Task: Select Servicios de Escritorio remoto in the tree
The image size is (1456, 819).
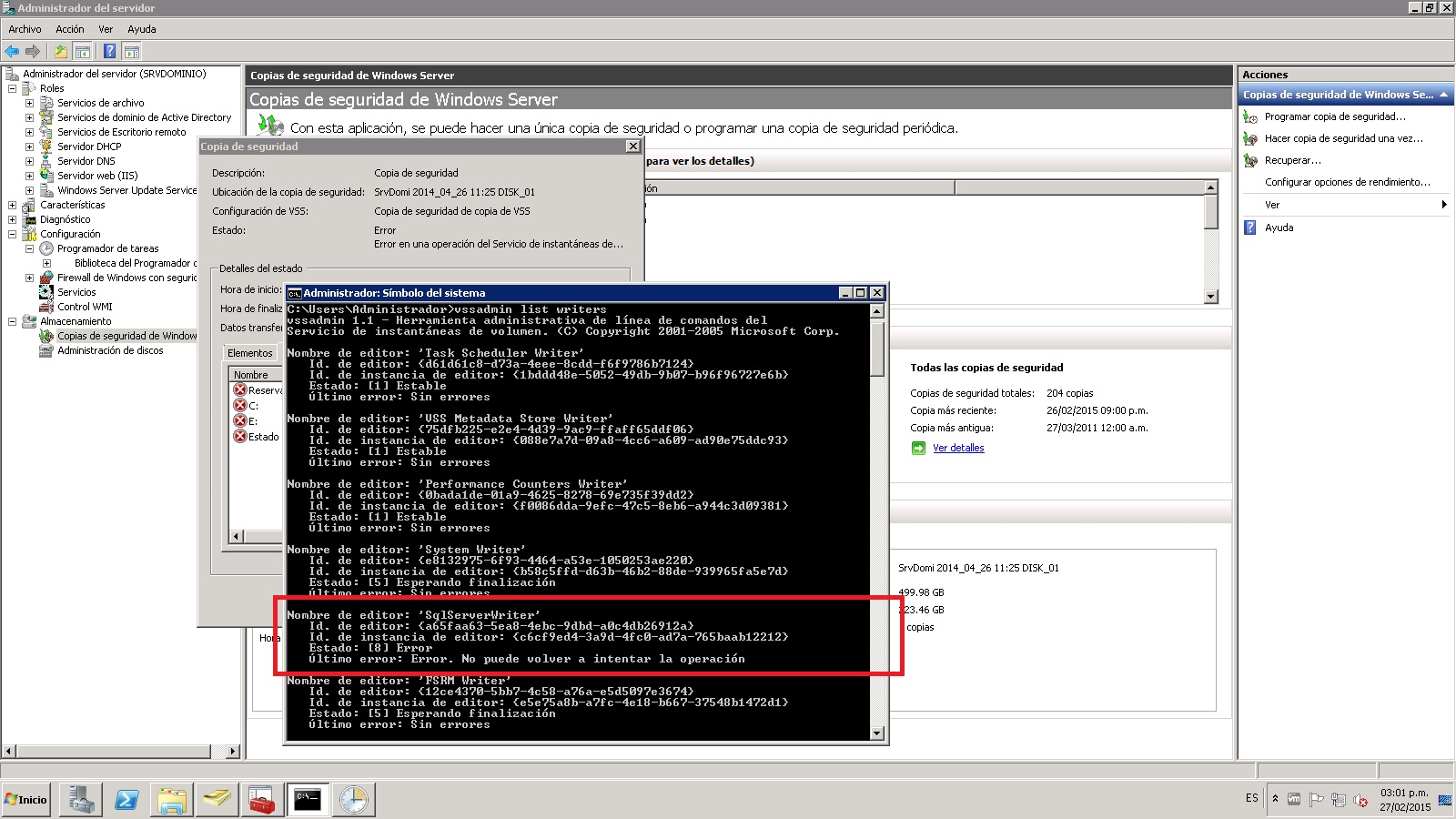Action: [121, 132]
